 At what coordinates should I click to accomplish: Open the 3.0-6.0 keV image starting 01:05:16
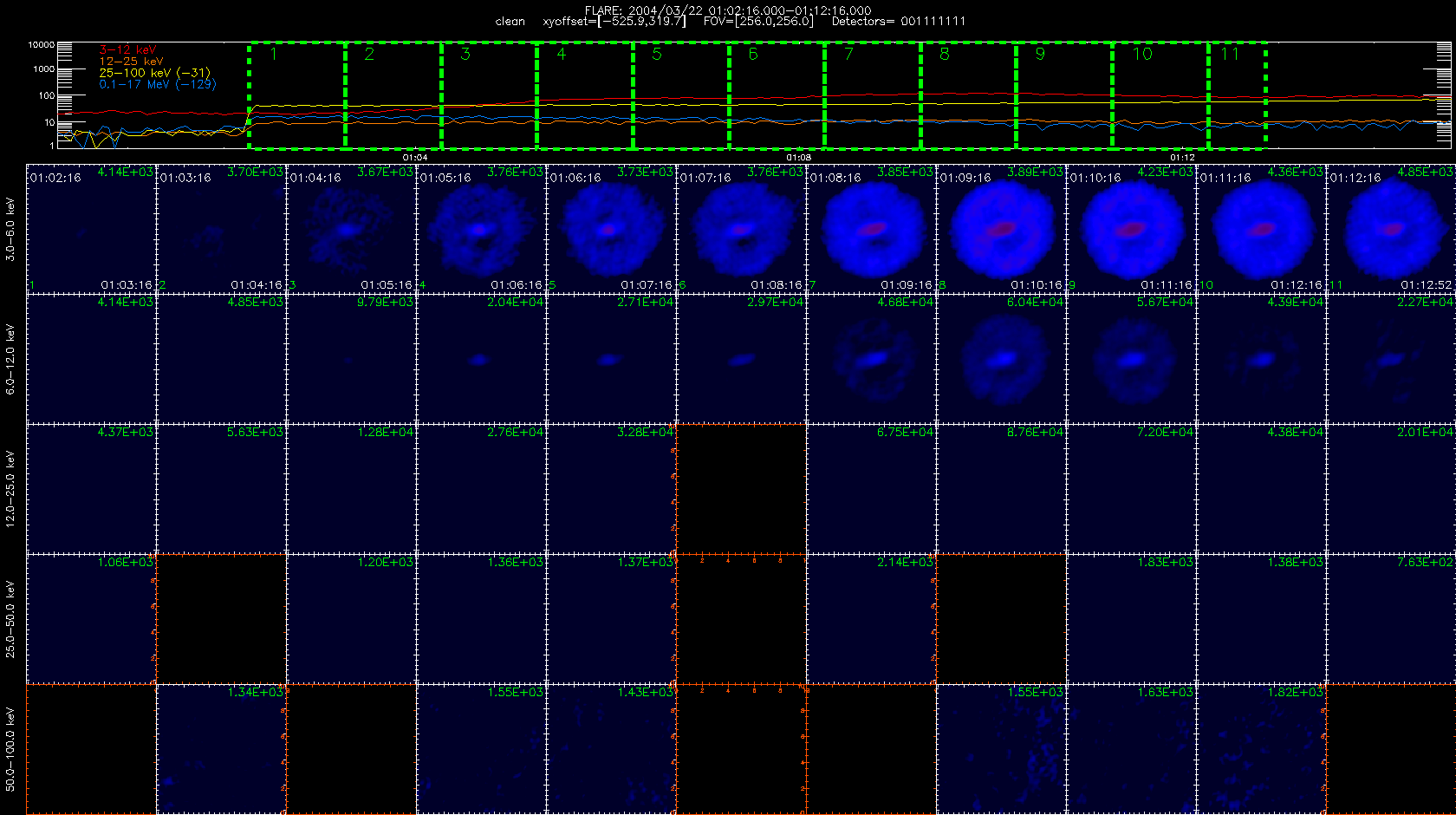pyautogui.click(x=481, y=229)
